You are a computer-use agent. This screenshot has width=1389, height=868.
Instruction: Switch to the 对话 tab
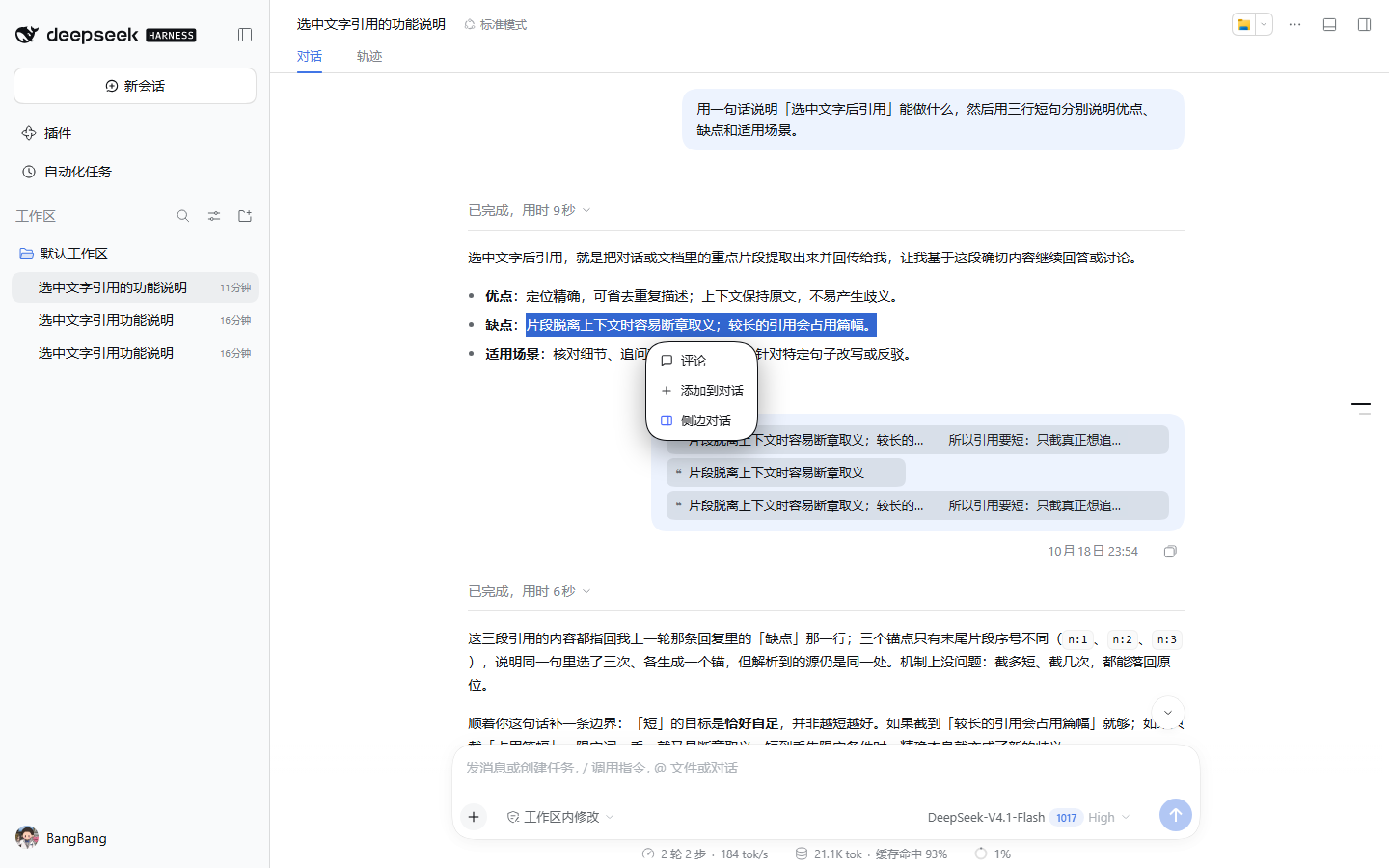[310, 56]
